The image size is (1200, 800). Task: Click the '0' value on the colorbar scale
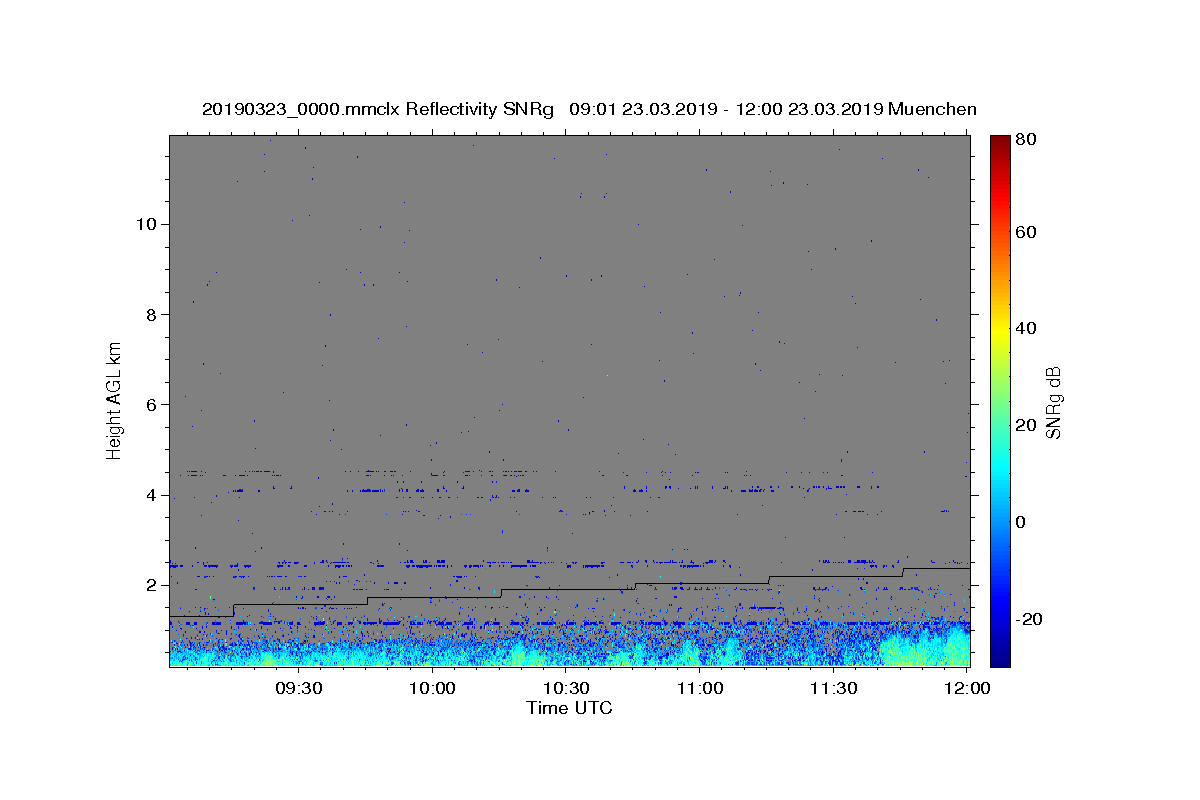[x=1021, y=522]
